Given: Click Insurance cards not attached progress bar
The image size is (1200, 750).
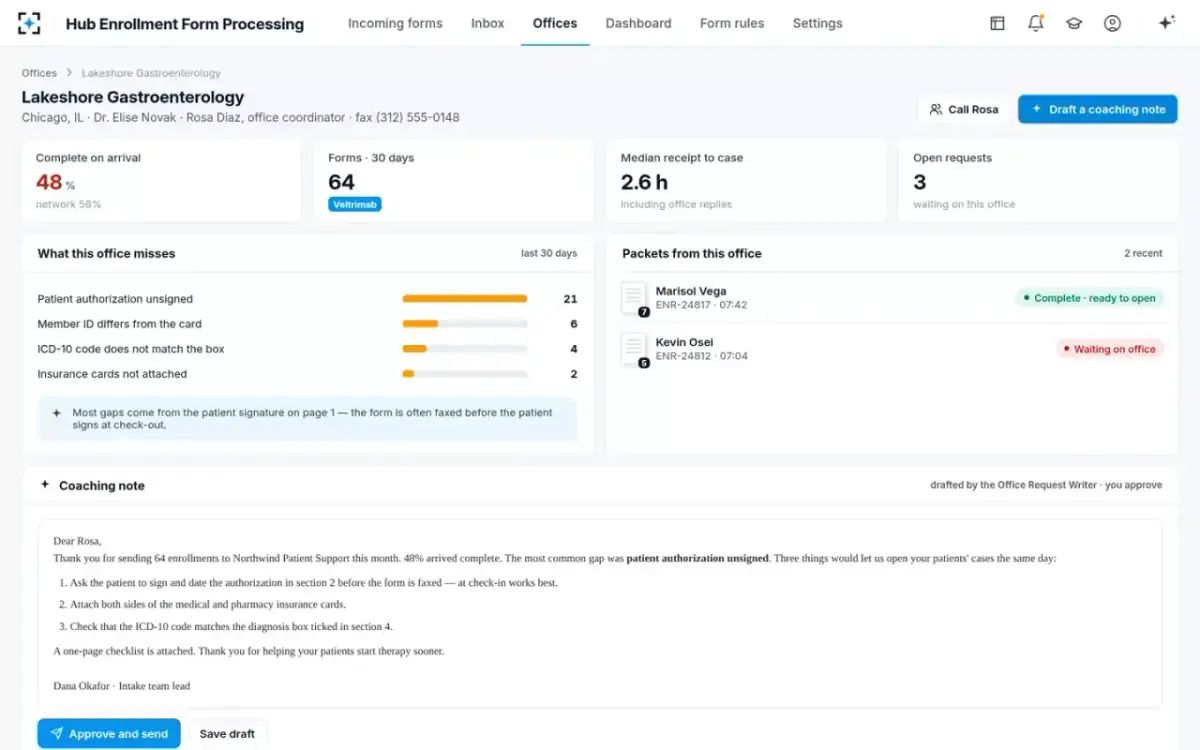Looking at the screenshot, I should [x=465, y=374].
